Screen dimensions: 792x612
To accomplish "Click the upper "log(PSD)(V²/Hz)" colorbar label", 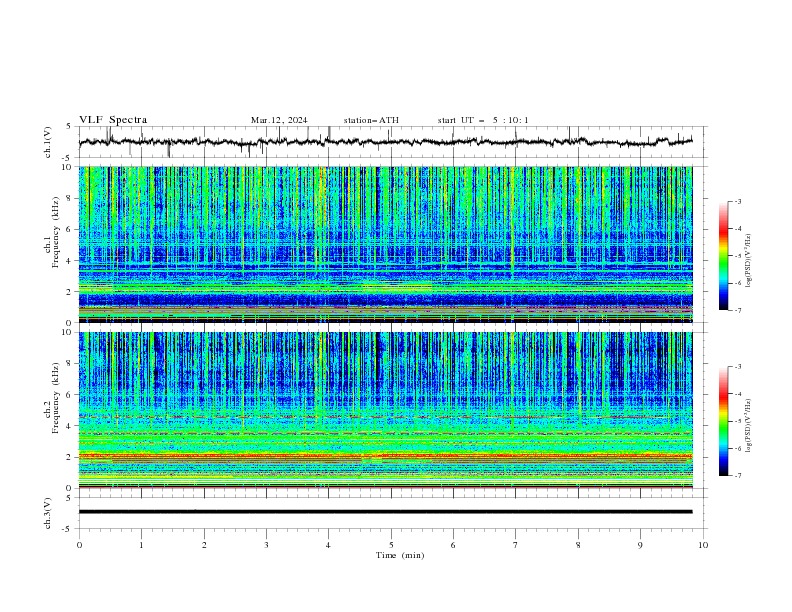I will point(748,261).
